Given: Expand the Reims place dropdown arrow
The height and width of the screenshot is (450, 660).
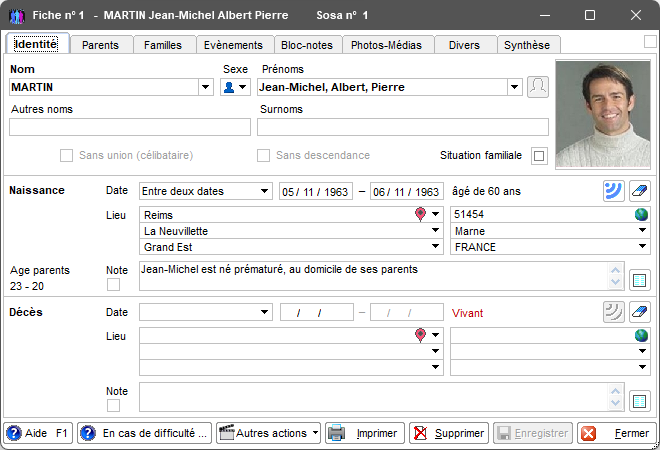Looking at the screenshot, I should click(x=436, y=214).
